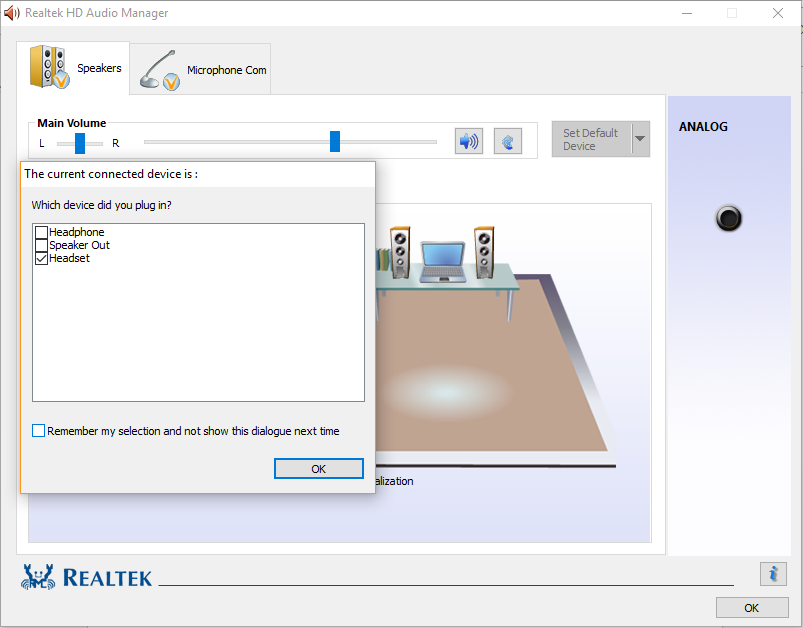Switch to the Speakers tab
Viewport: 803px width, 628px height.
tap(73, 68)
